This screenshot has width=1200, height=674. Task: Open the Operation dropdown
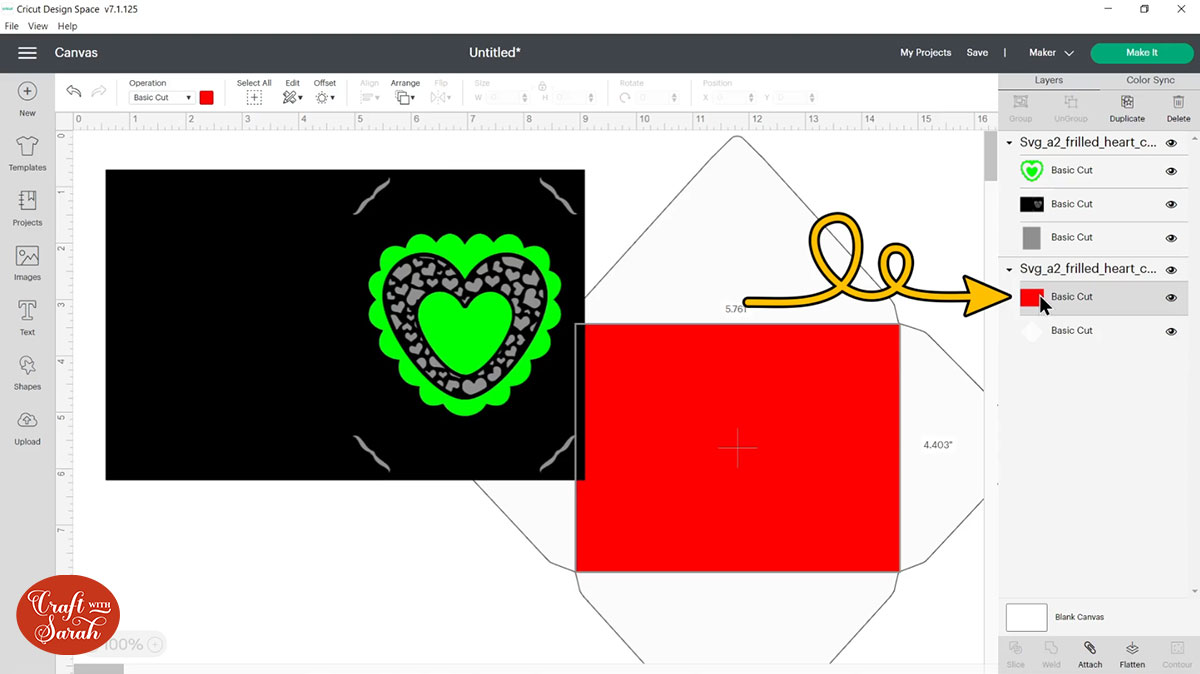(160, 97)
